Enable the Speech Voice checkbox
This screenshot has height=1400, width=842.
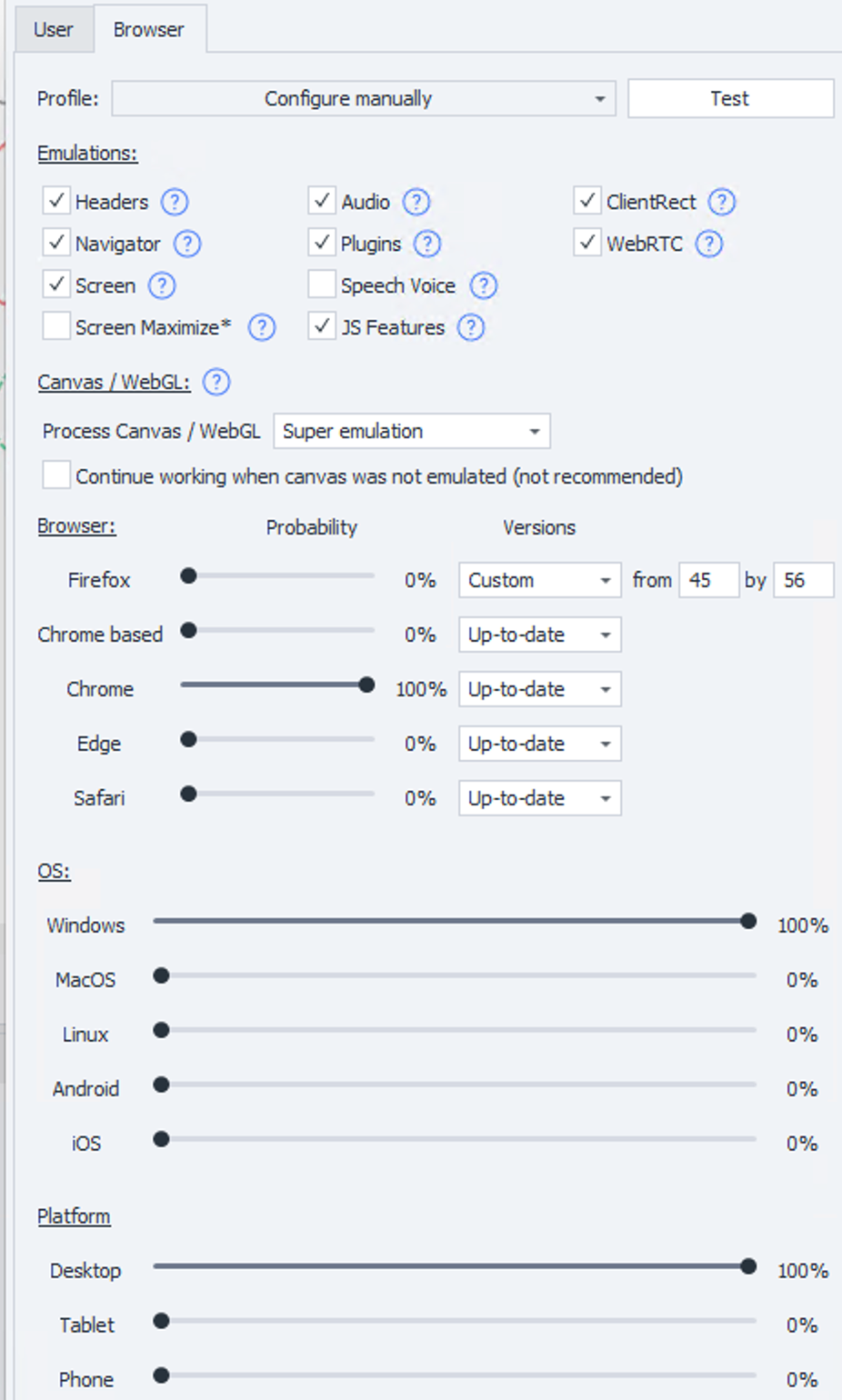click(322, 285)
